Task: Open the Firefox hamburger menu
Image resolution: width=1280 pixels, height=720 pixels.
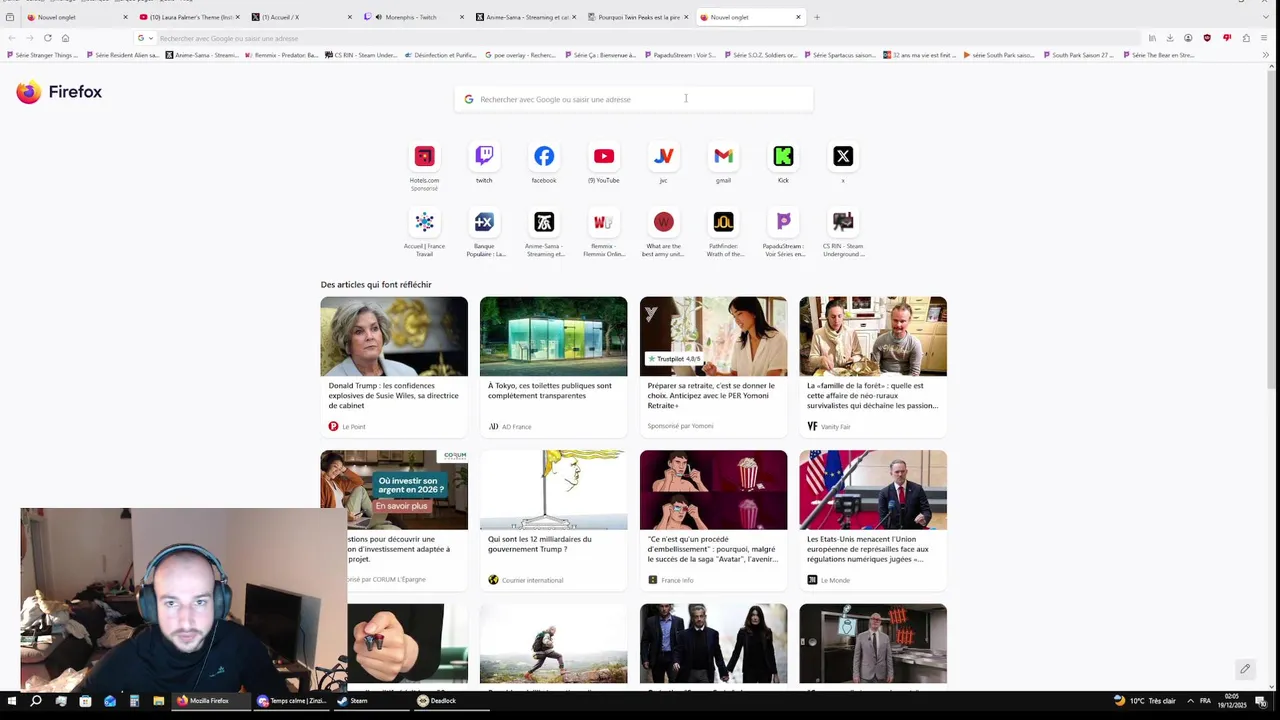Action: 1264,38
